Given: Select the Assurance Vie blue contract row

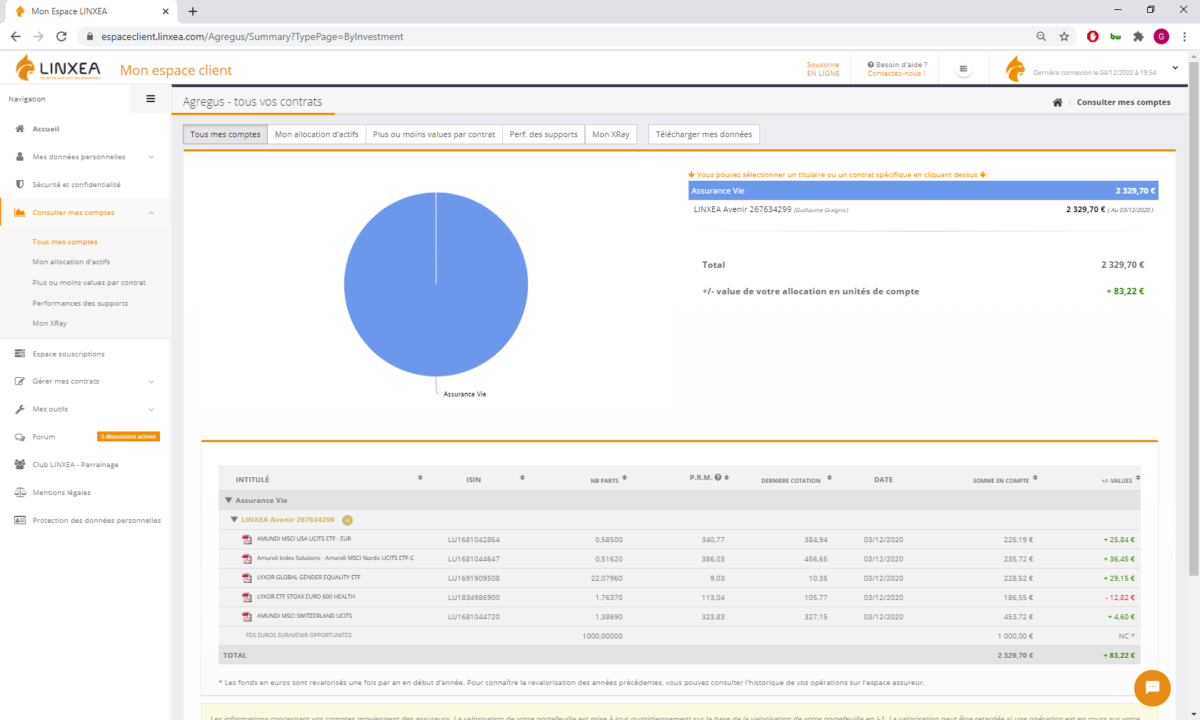Looking at the screenshot, I should (923, 190).
